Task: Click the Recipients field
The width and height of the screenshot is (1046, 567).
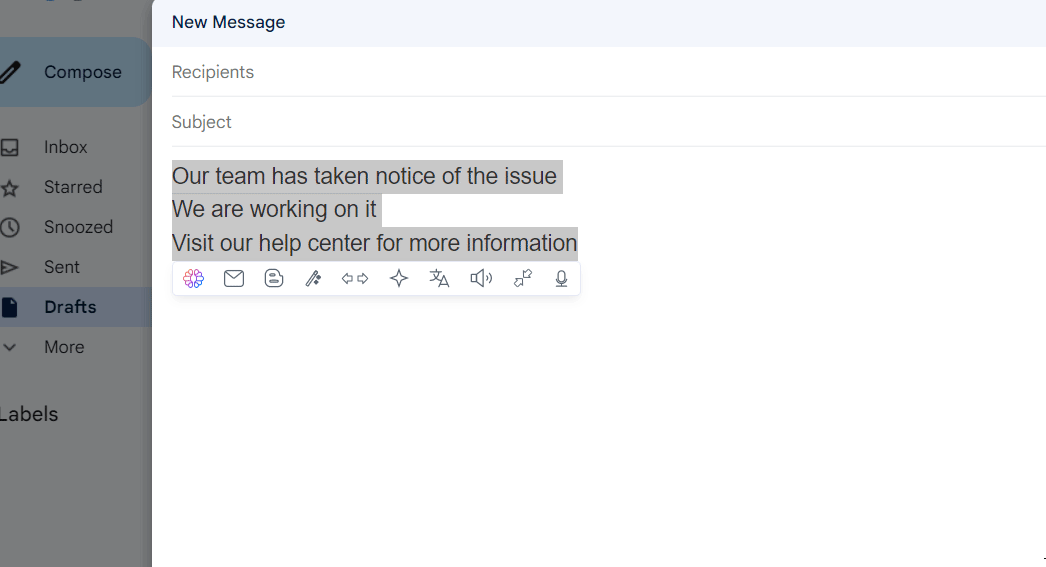Action: 600,72
